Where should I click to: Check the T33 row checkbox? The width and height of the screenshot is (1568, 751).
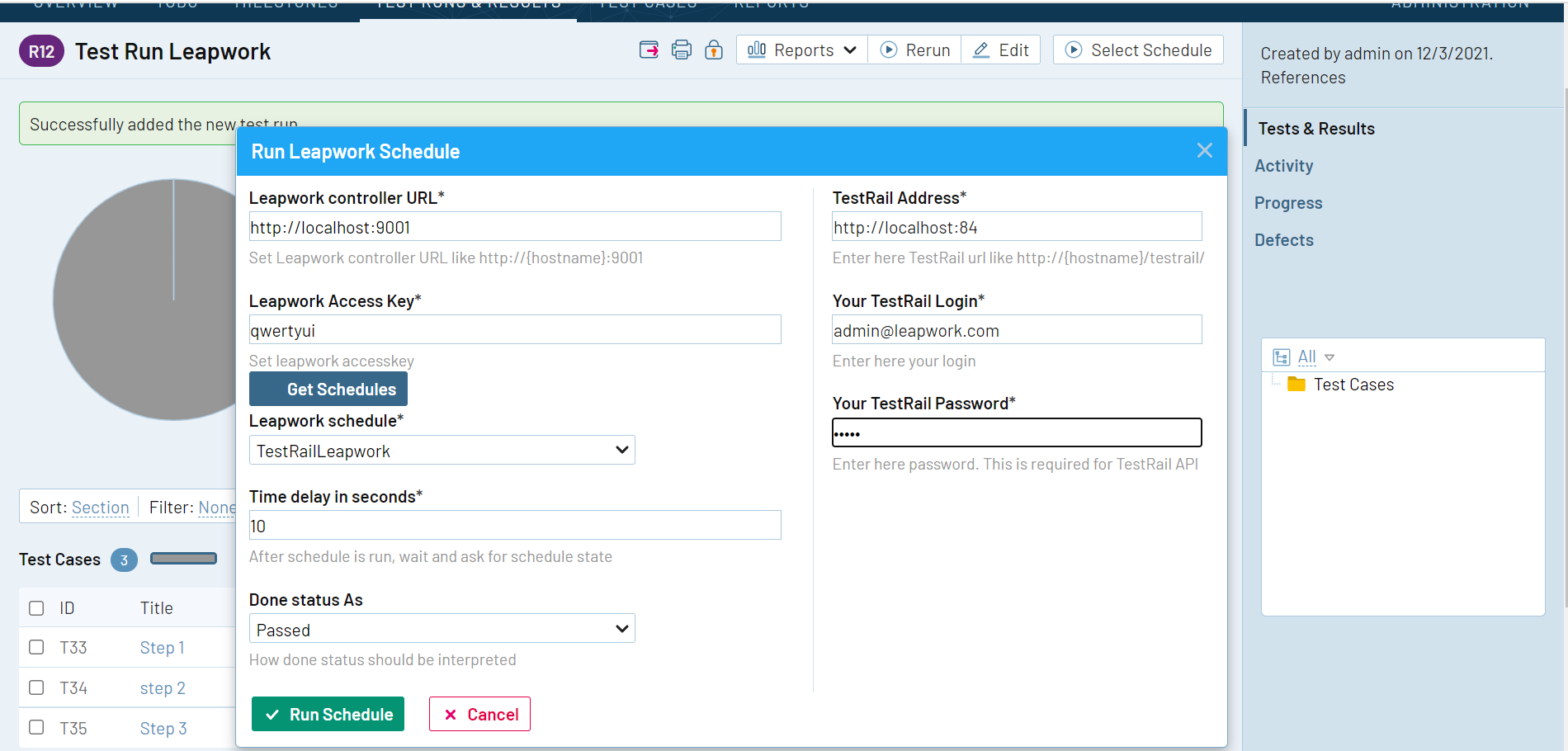(x=36, y=647)
